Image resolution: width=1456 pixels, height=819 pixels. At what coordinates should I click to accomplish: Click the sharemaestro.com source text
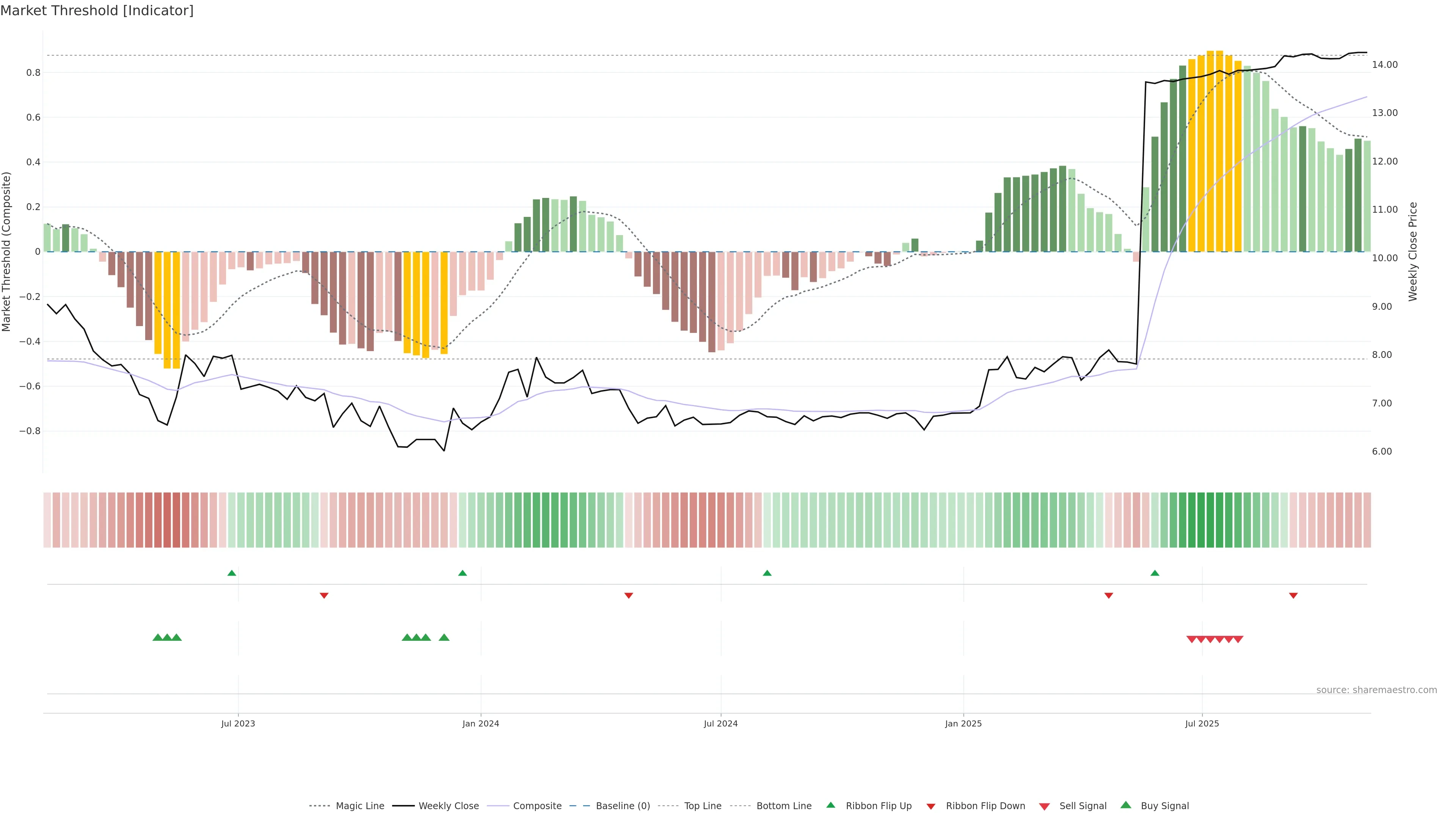1376,690
